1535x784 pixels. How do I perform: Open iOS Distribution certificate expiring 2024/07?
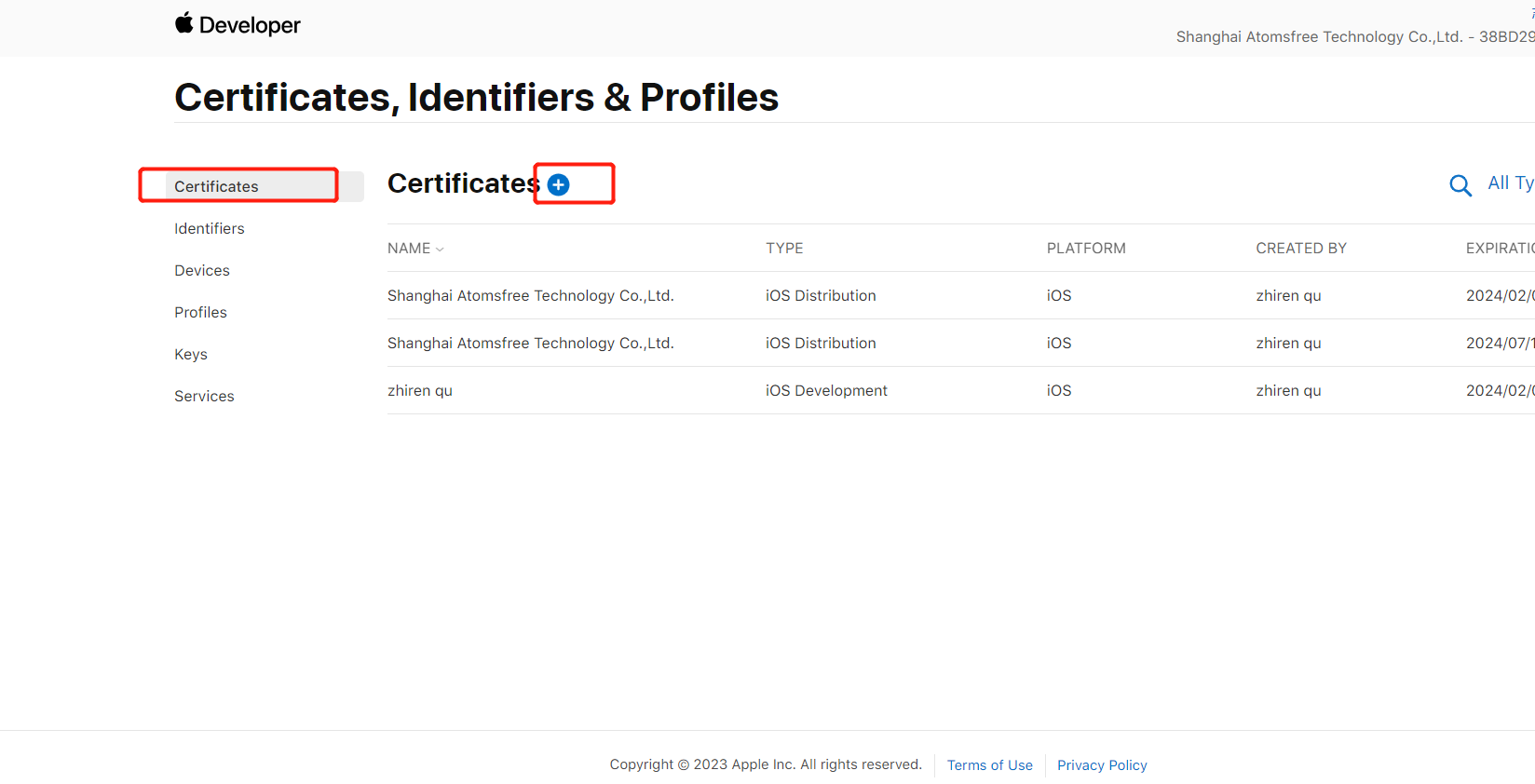pos(961,343)
